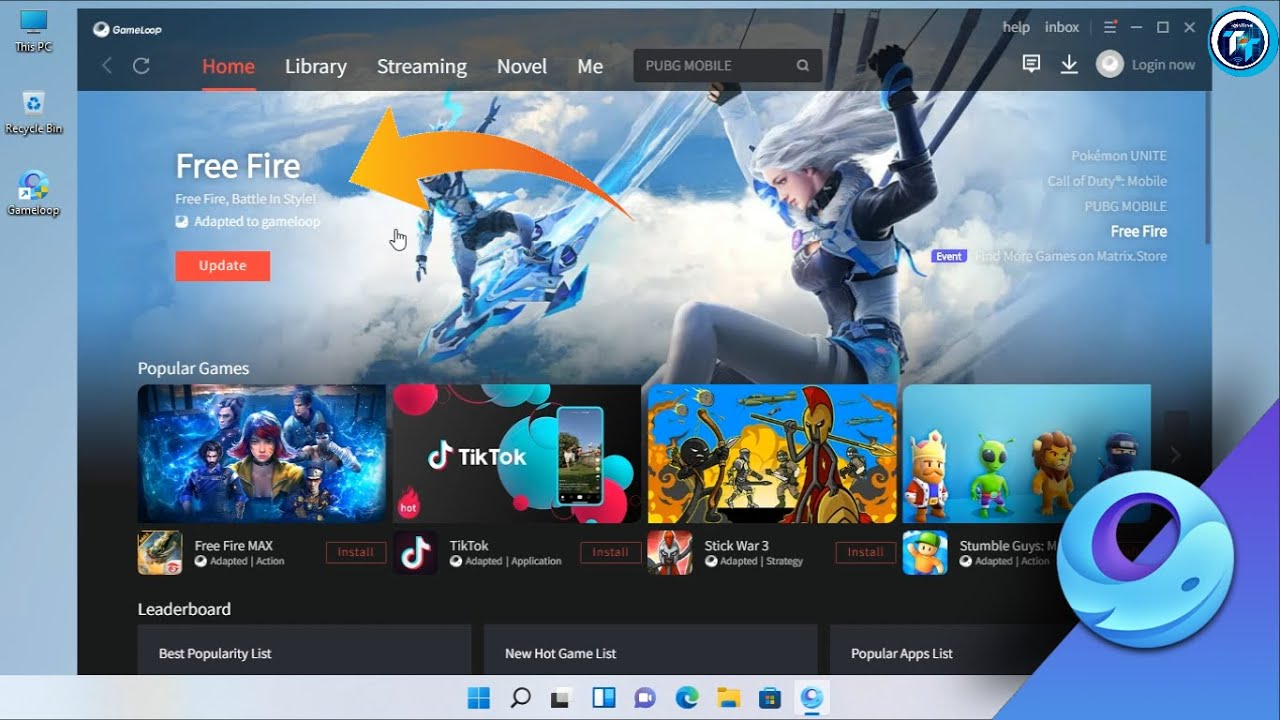Select Pokémon UNITE in banner list
Viewport: 1280px width, 720px height.
(1119, 156)
